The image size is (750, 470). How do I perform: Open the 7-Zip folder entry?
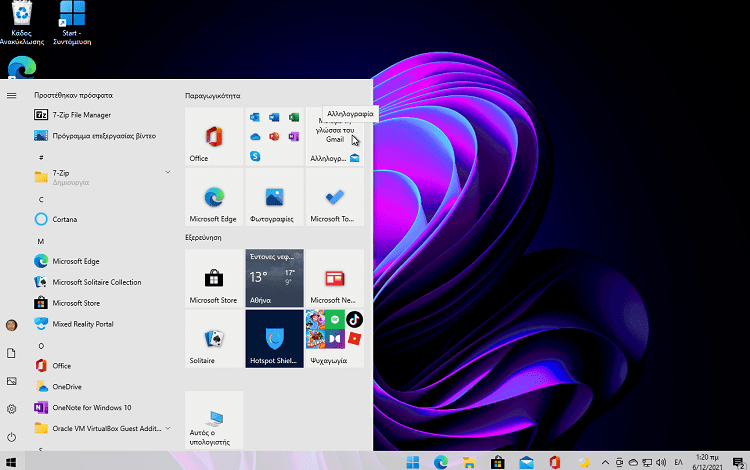(x=103, y=177)
